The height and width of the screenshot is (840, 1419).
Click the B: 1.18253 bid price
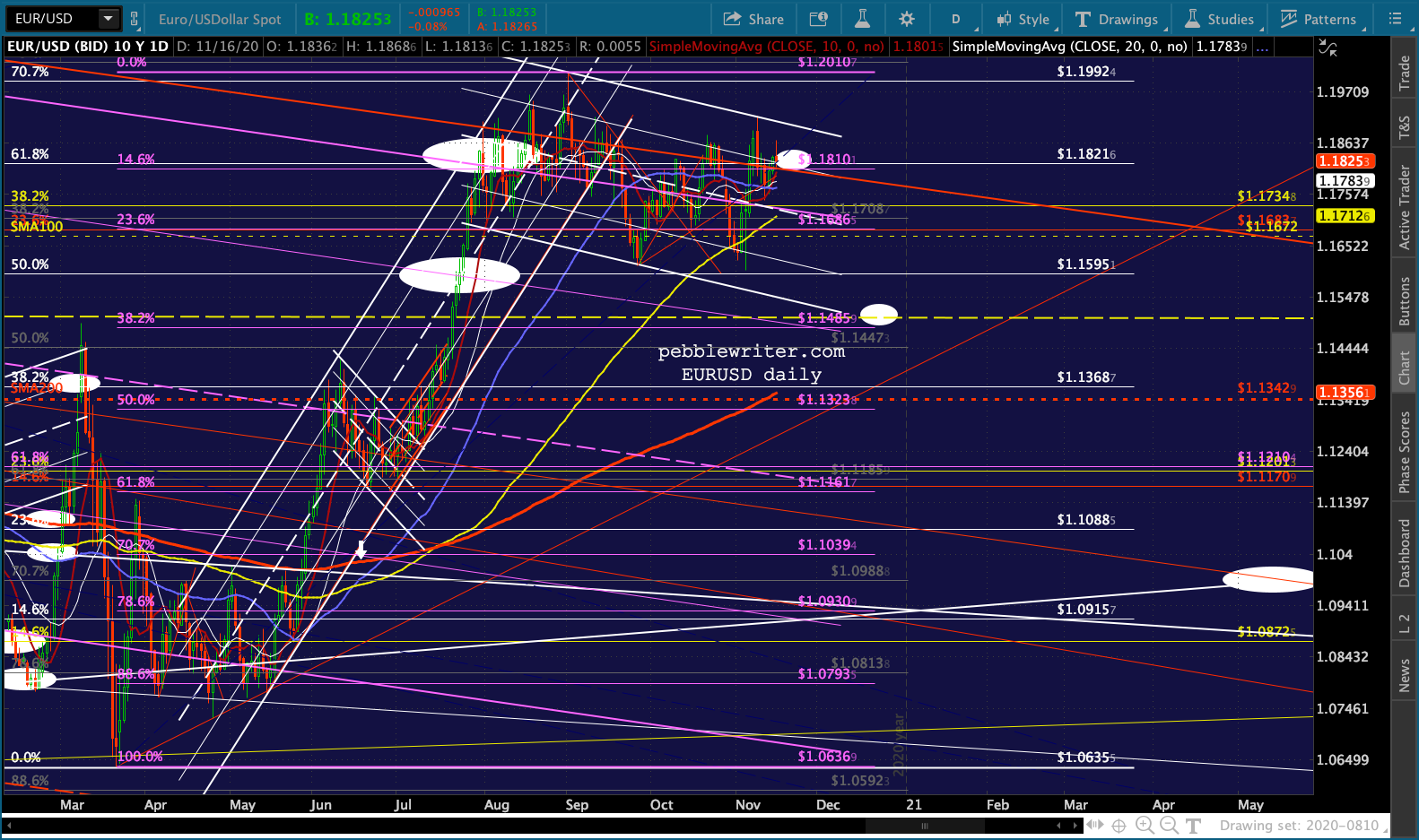(x=348, y=19)
